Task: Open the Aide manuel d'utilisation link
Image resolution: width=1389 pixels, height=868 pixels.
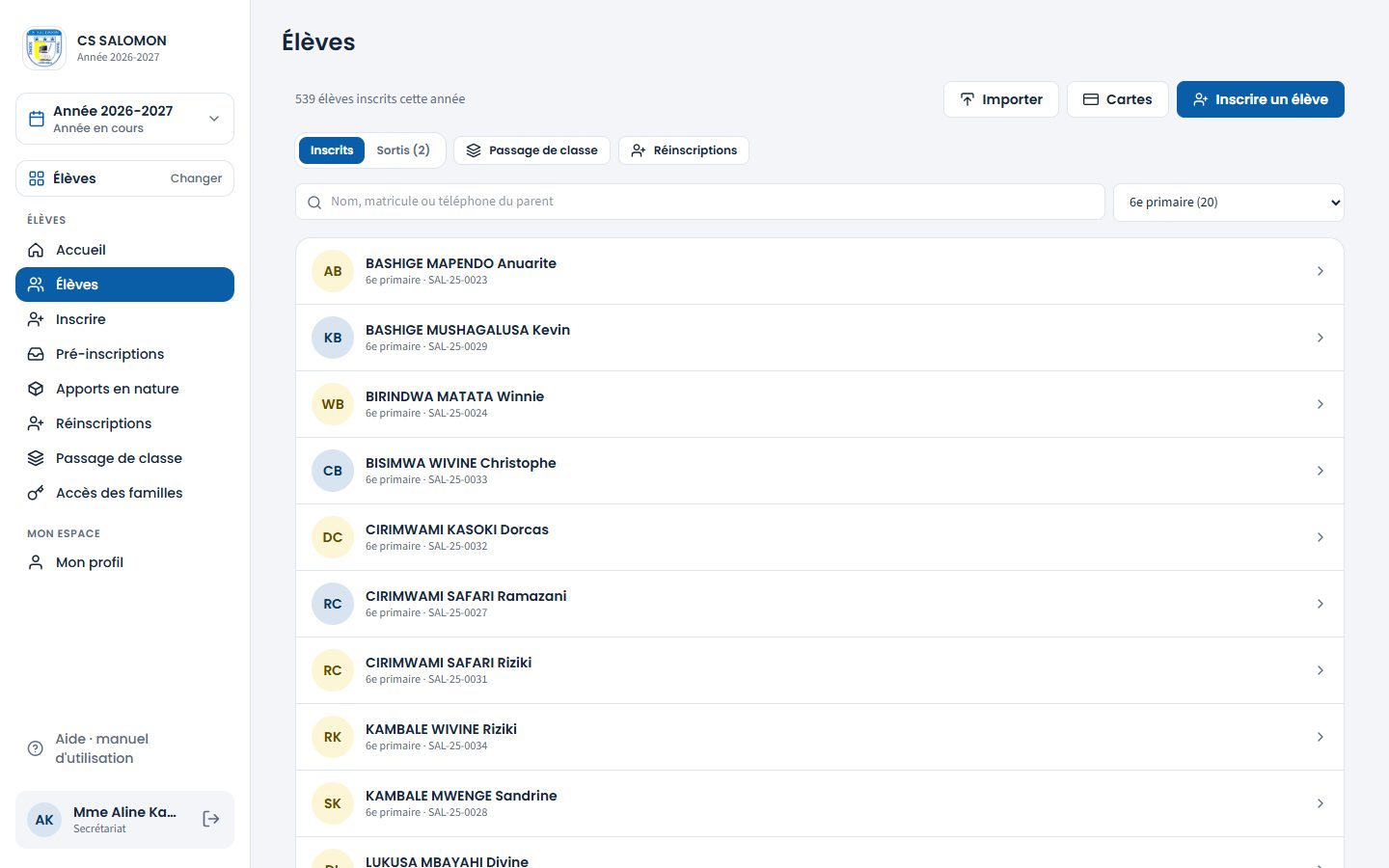Action: (124, 748)
